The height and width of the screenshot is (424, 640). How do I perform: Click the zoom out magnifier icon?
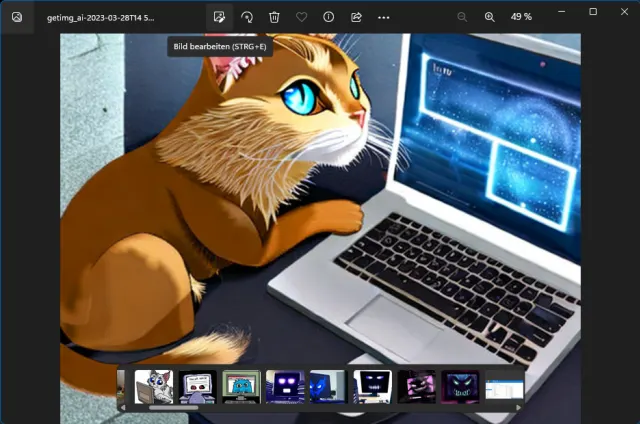pos(462,17)
